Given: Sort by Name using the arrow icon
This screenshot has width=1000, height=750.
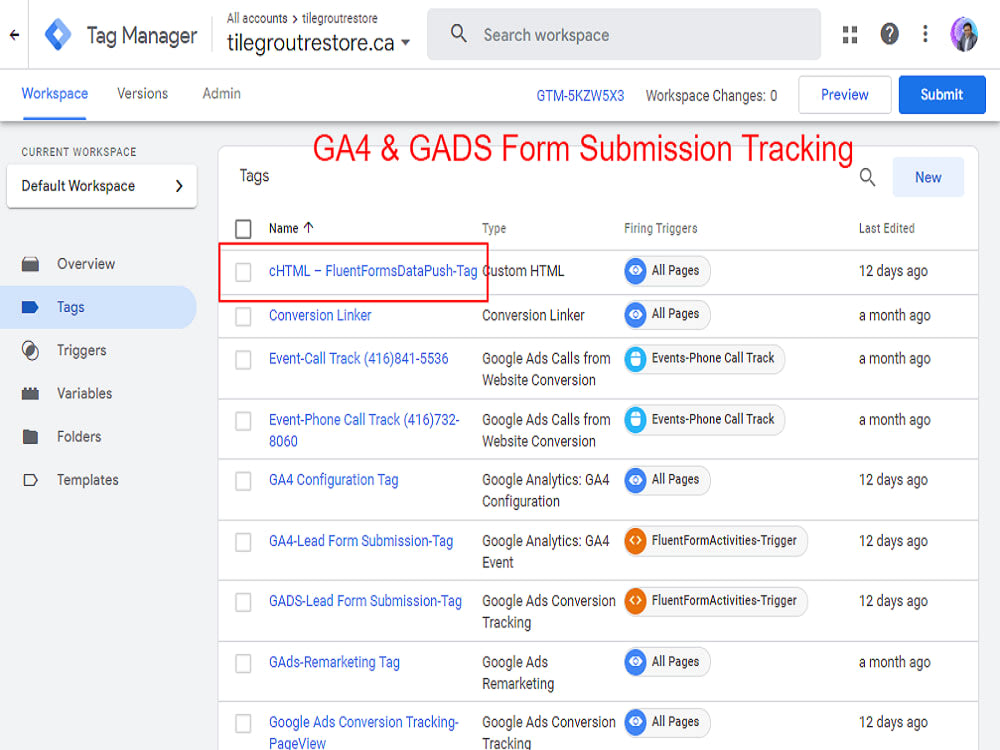Looking at the screenshot, I should click(309, 228).
